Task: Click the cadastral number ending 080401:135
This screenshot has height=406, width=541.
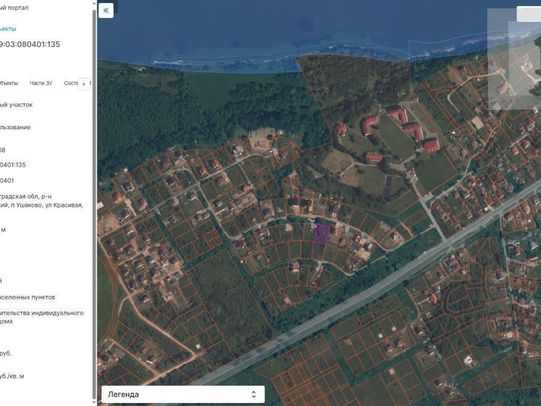Action: 30,44
